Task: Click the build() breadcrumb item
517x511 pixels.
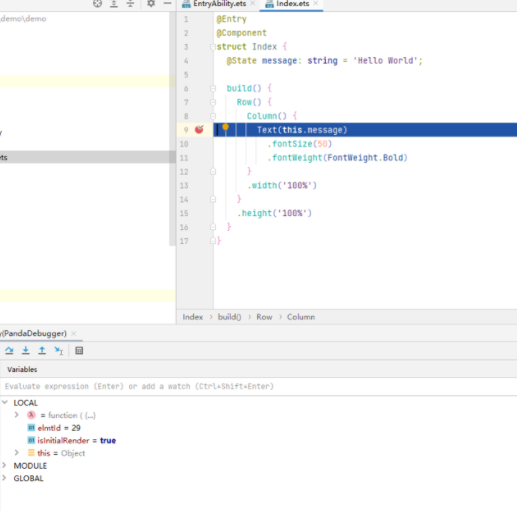Action: click(x=229, y=317)
